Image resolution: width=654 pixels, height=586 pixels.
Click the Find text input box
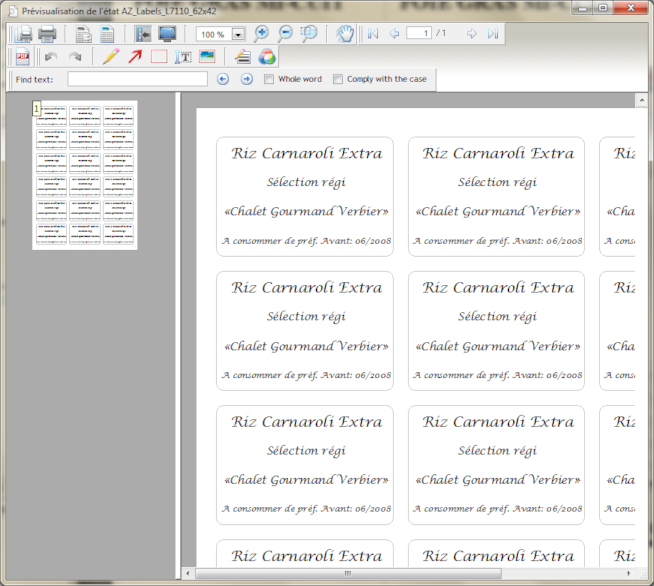138,79
